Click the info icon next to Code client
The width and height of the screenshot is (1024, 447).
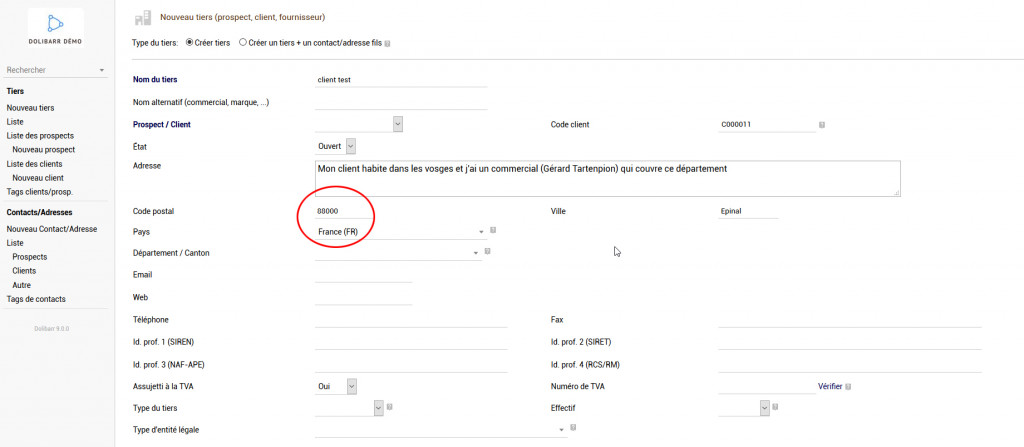click(x=822, y=125)
